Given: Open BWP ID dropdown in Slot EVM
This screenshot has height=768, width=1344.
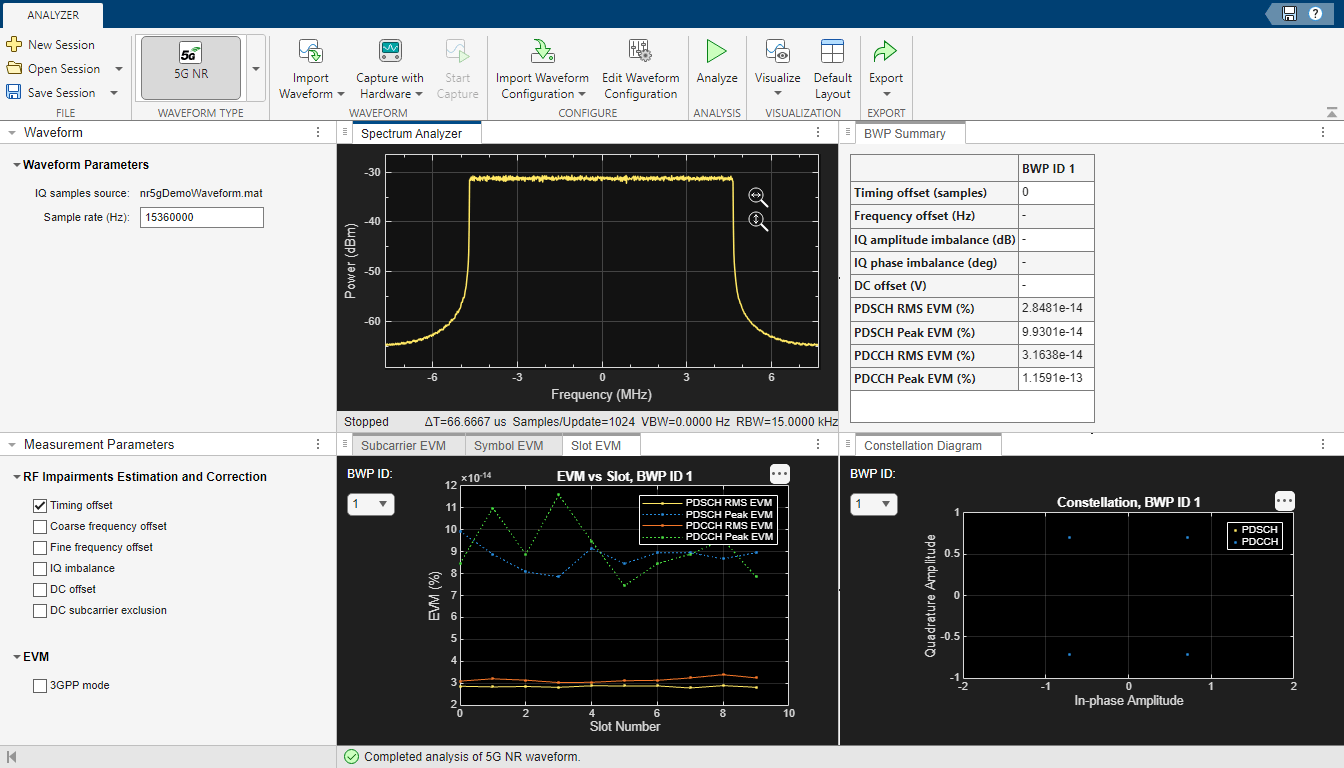Looking at the screenshot, I should (371, 505).
